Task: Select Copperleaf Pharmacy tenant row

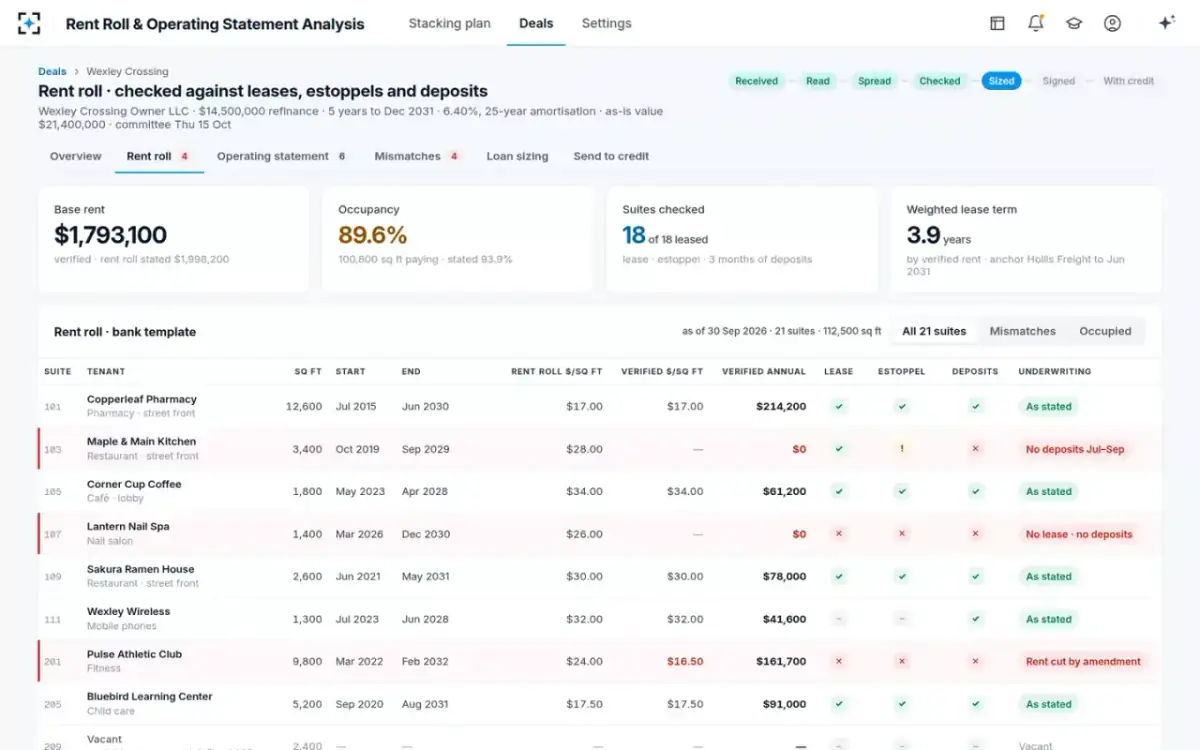Action: [600, 407]
